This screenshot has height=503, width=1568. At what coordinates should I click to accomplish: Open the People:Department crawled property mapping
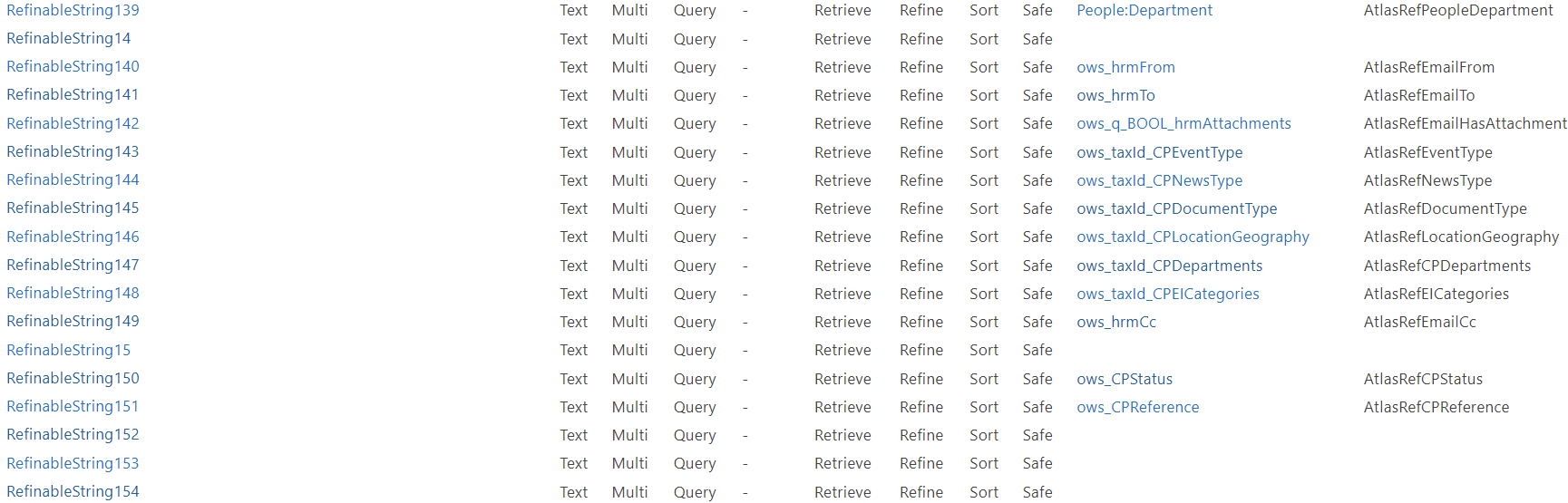click(1144, 11)
